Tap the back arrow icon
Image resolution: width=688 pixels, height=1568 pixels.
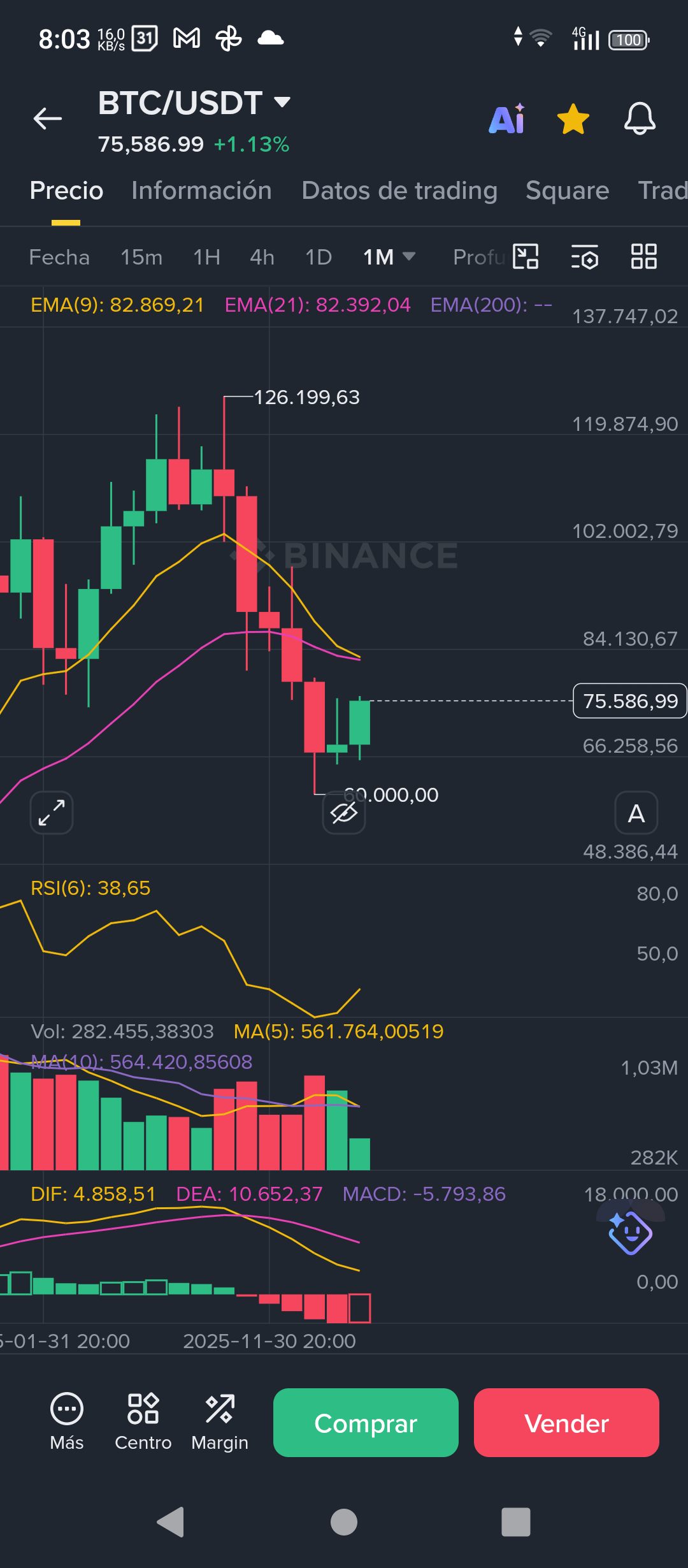tap(48, 119)
